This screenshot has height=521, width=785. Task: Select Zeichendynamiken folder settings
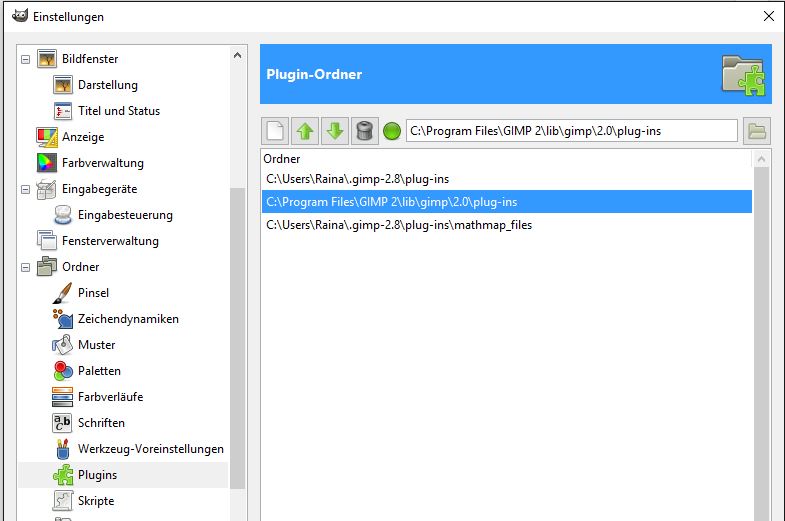[x=128, y=319]
